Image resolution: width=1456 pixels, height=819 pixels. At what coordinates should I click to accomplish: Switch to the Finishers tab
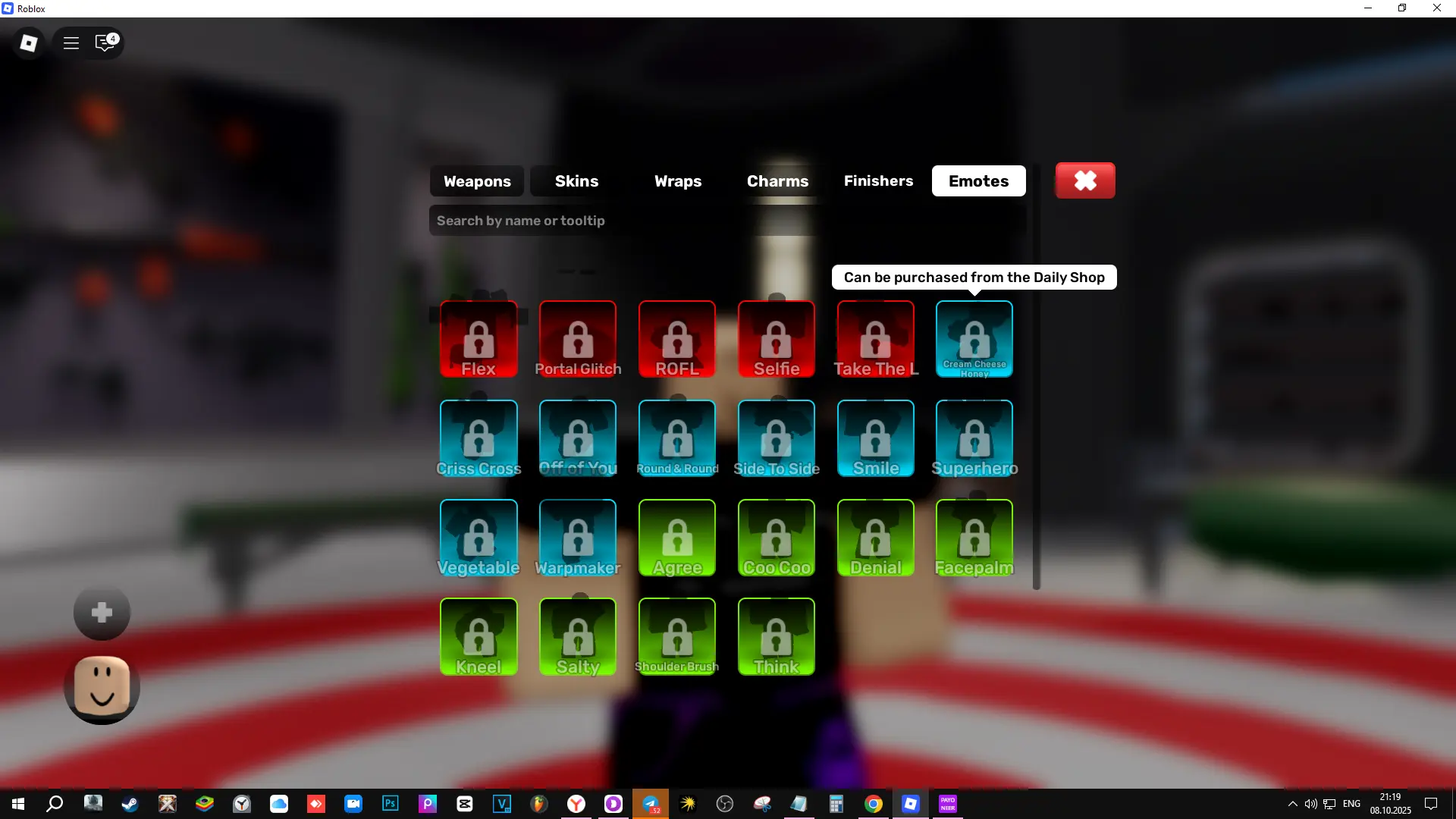coord(878,181)
